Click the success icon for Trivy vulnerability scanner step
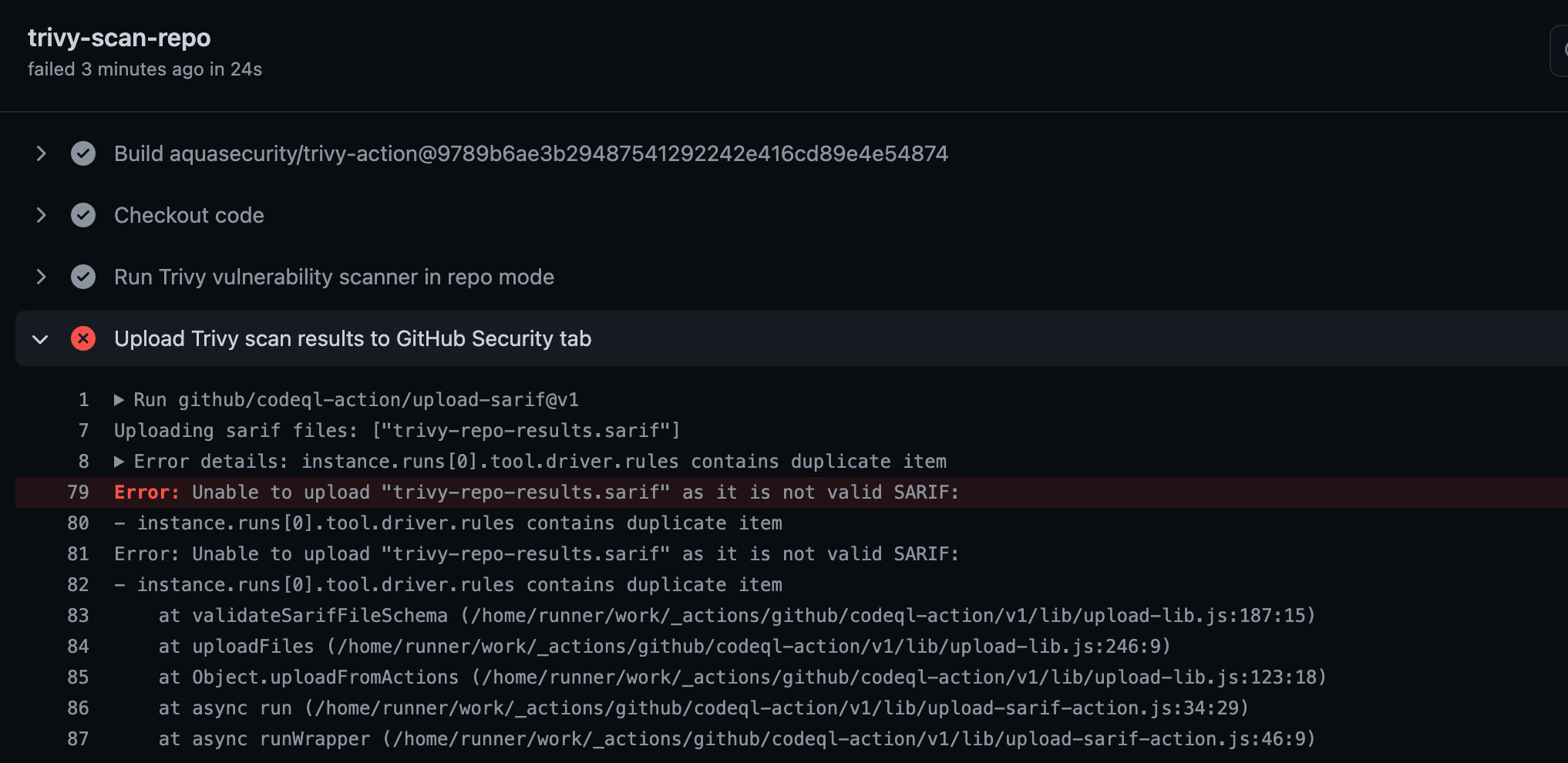Image resolution: width=1568 pixels, height=763 pixels. [x=82, y=277]
